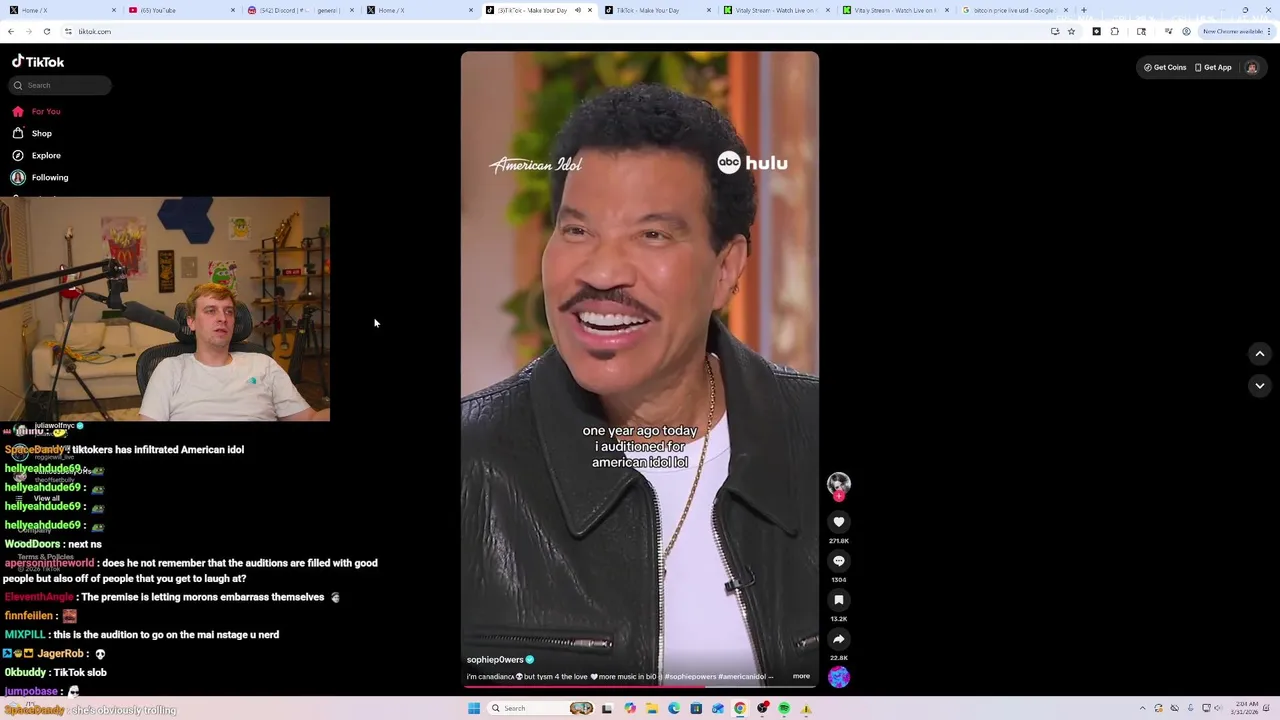The image size is (1280, 720).
Task: Share the video with arrow icon
Action: tap(839, 639)
